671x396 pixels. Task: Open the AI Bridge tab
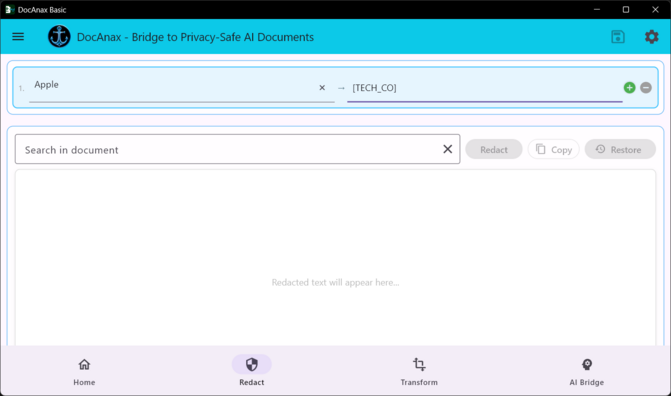[587, 371]
